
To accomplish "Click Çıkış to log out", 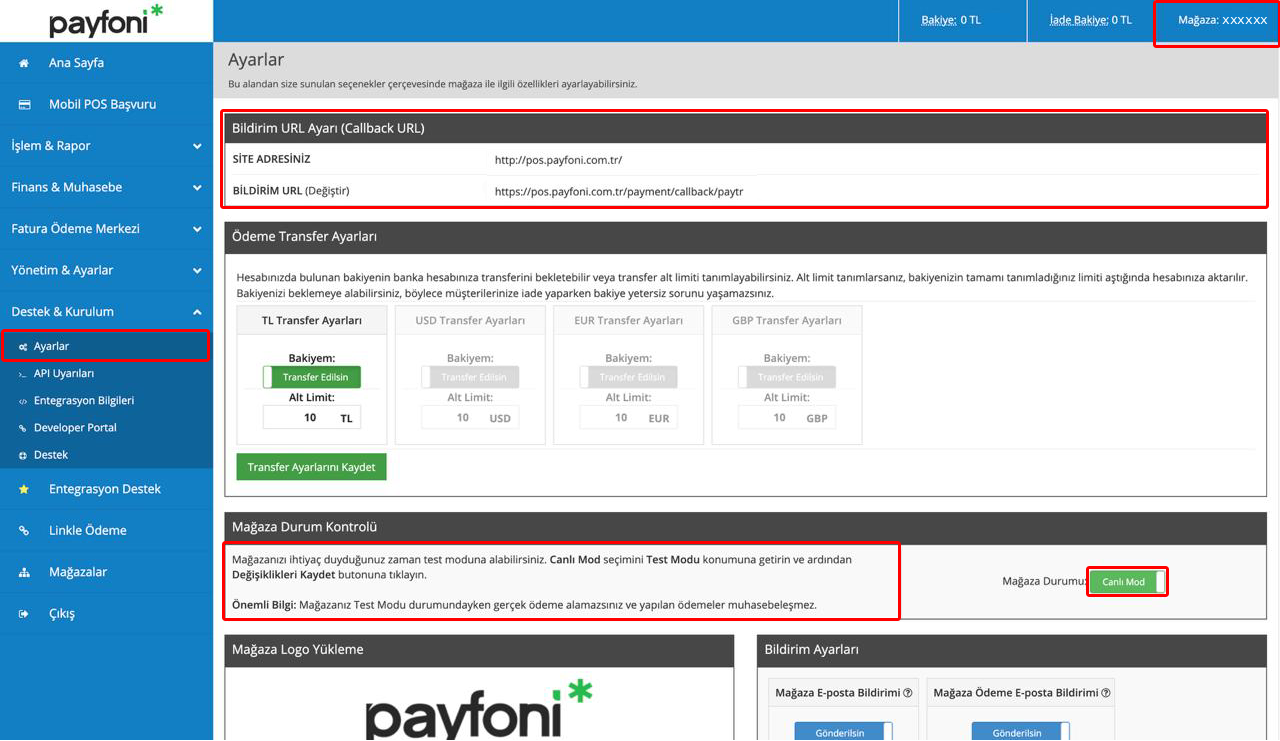I will [x=106, y=614].
